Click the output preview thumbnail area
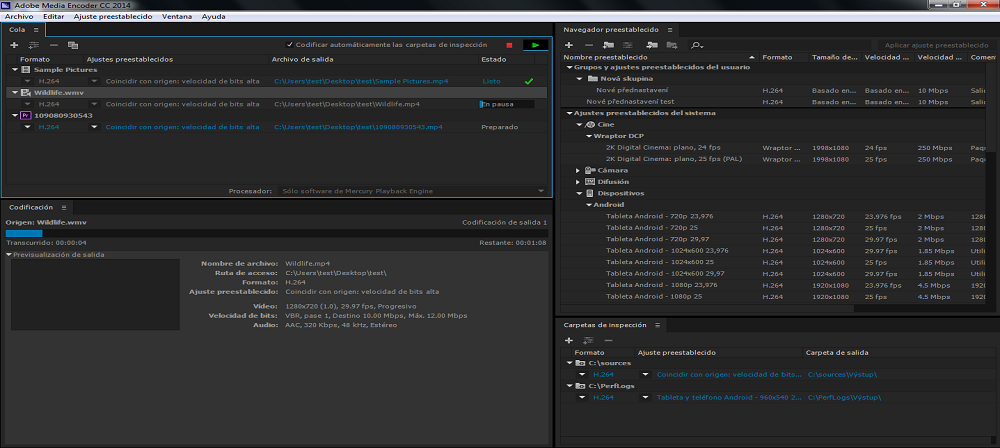The width and height of the screenshot is (1000, 448). click(x=95, y=294)
